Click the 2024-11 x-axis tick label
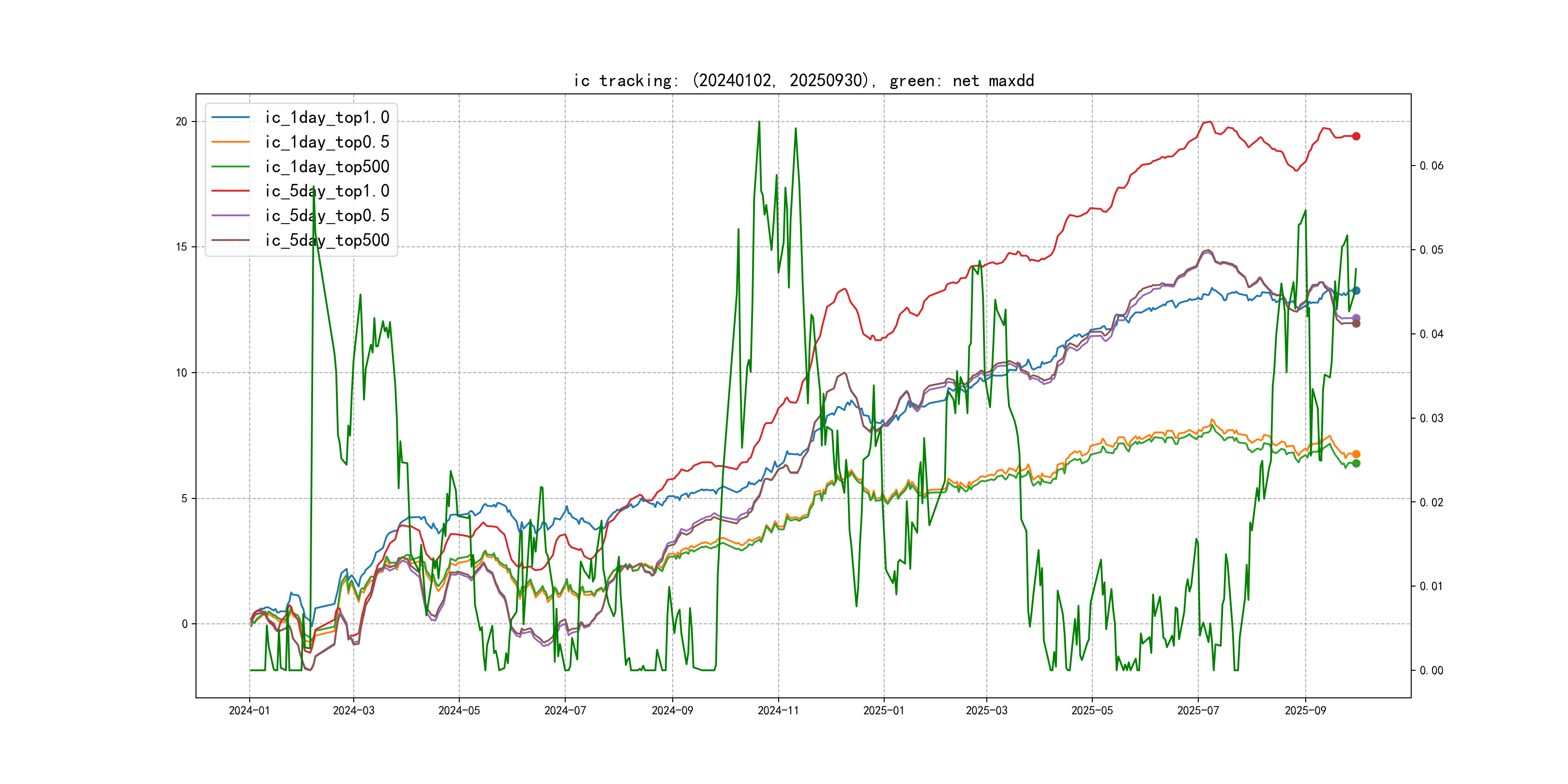The width and height of the screenshot is (1568, 784). tap(778, 710)
